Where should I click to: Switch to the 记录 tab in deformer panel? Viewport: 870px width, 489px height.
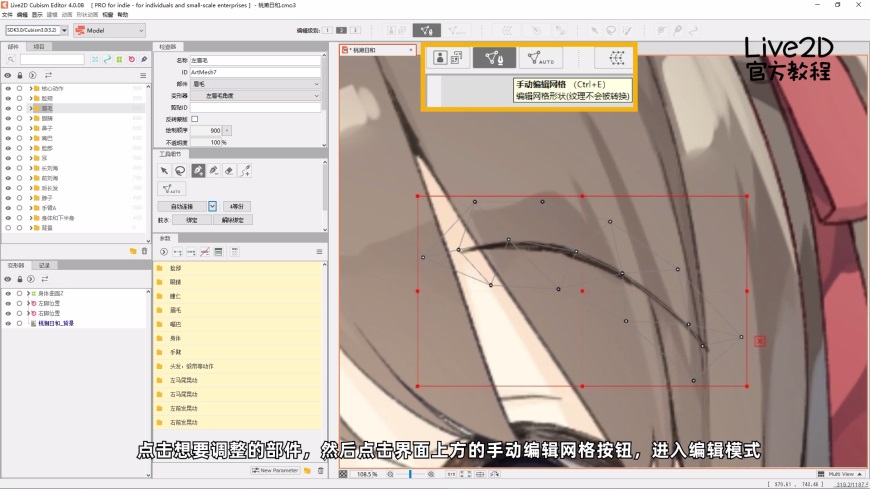click(44, 265)
